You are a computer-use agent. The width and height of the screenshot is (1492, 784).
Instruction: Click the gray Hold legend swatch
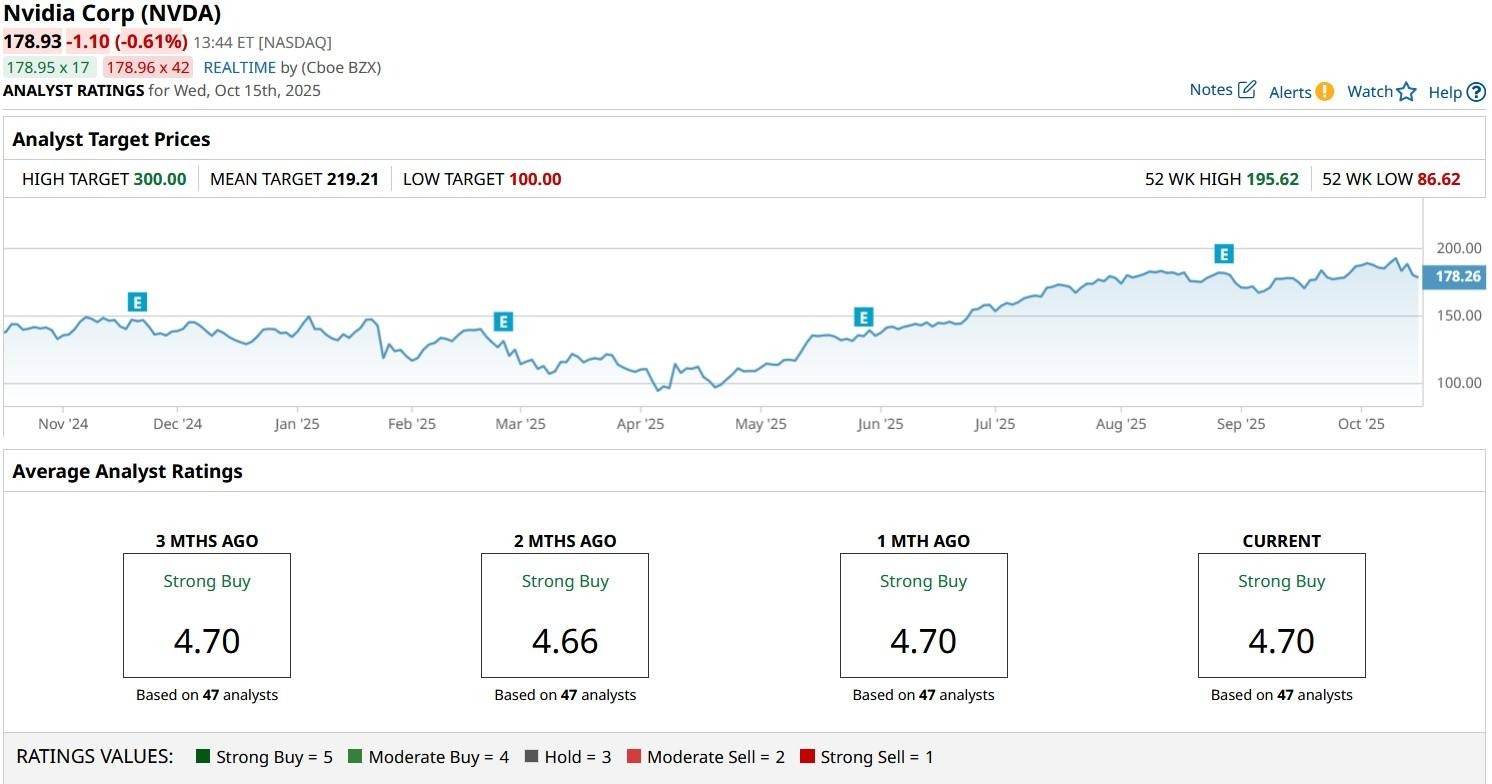pos(531,757)
